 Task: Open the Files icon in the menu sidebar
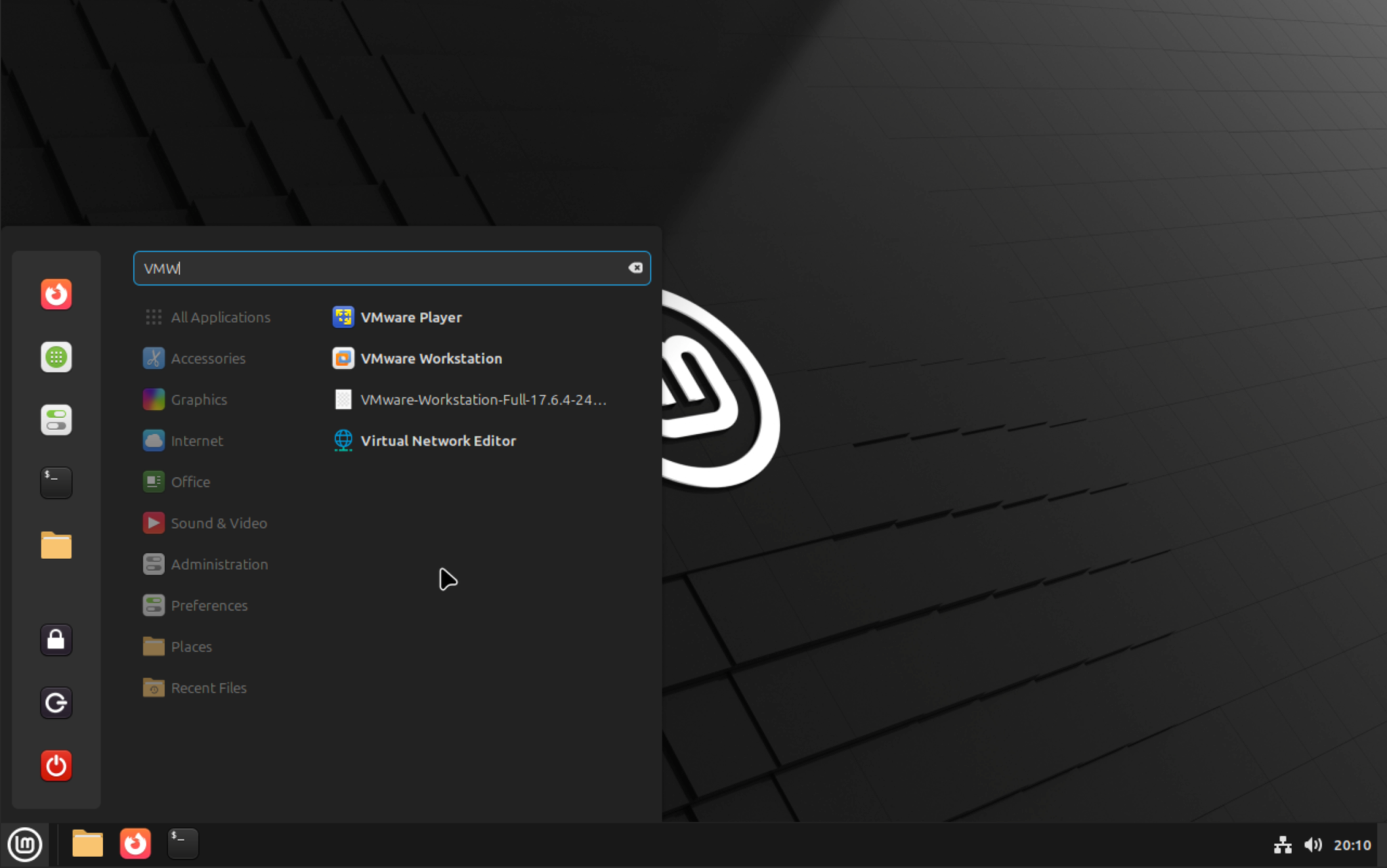coord(56,545)
